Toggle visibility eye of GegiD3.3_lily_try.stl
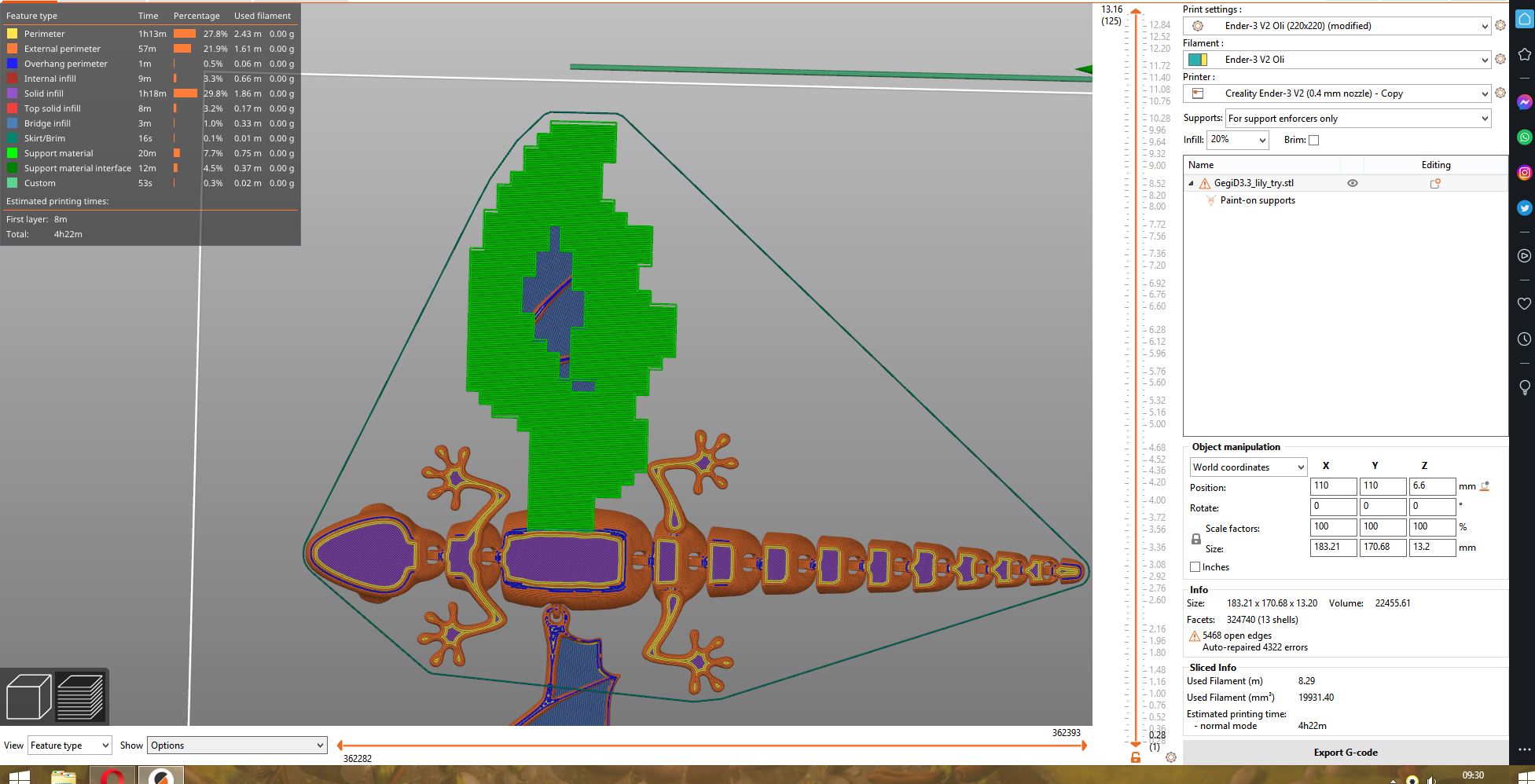 1353,183
